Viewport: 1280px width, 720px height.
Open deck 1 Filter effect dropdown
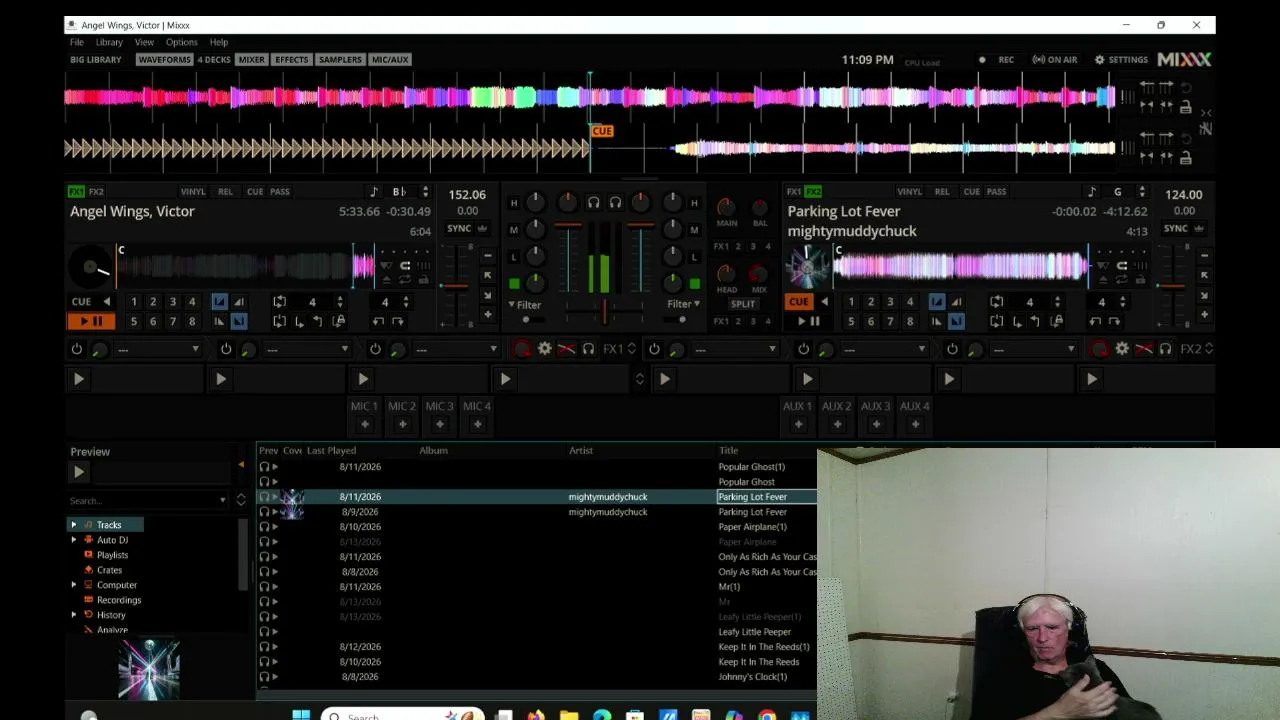coord(524,304)
